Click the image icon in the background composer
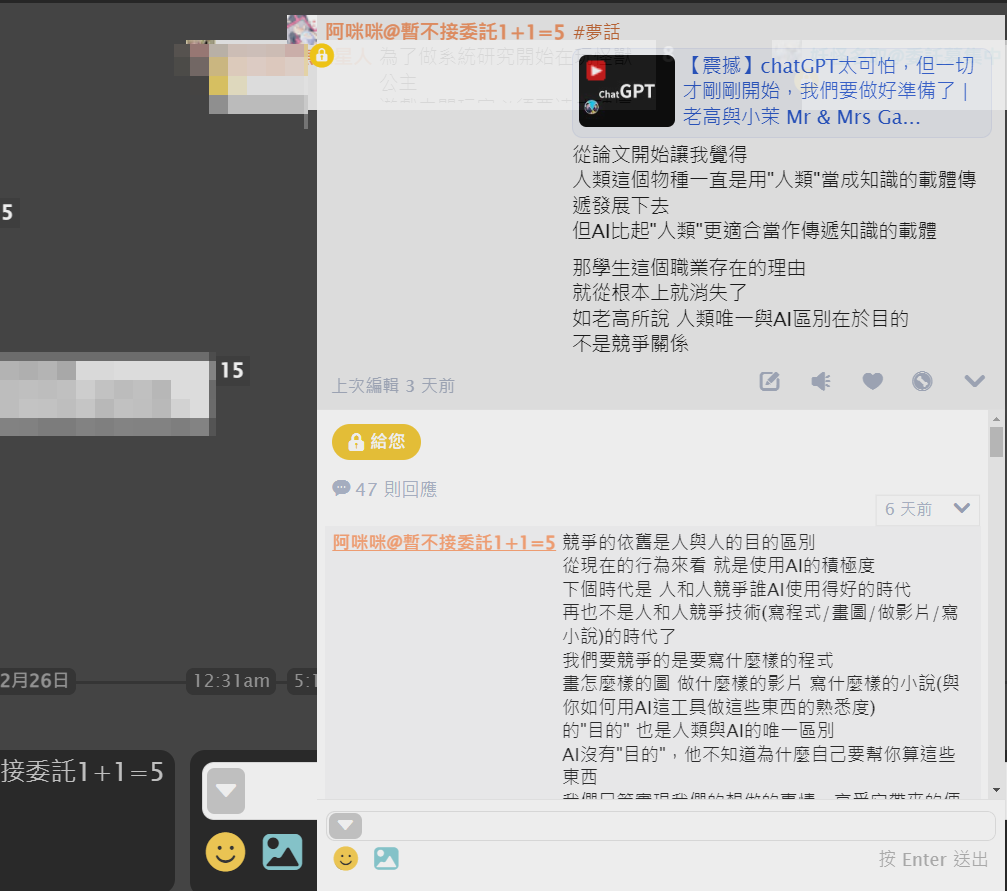Screen dimensions: 1007x891 (283, 852)
